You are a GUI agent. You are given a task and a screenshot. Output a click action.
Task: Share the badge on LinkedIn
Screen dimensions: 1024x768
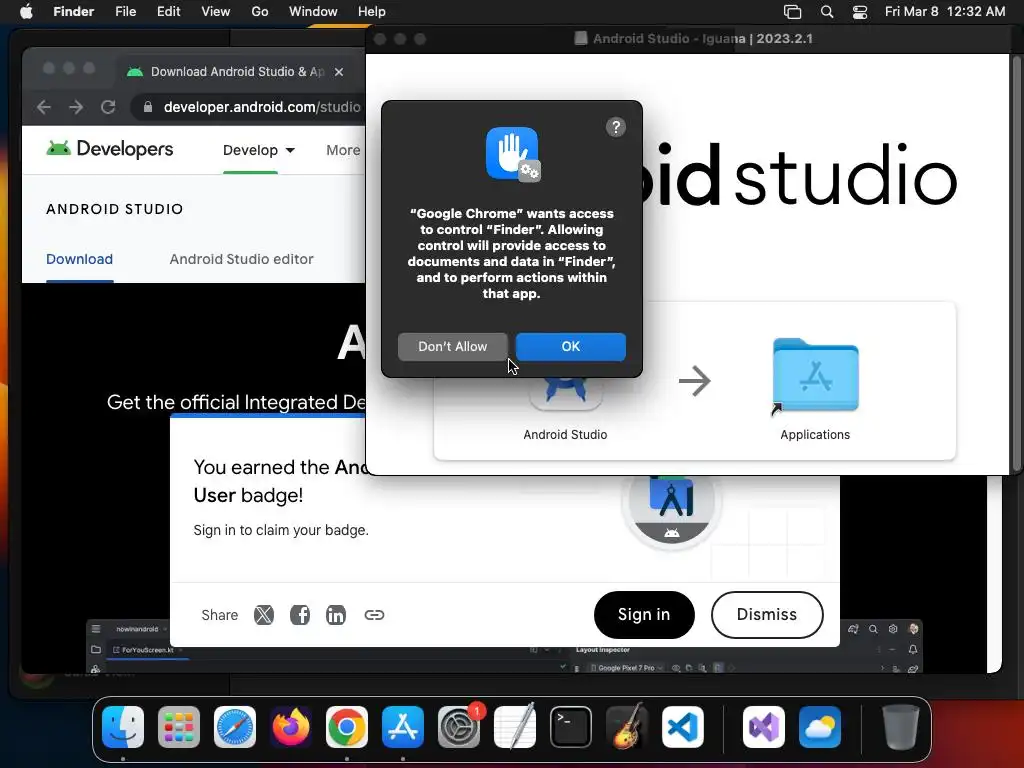[x=336, y=615]
